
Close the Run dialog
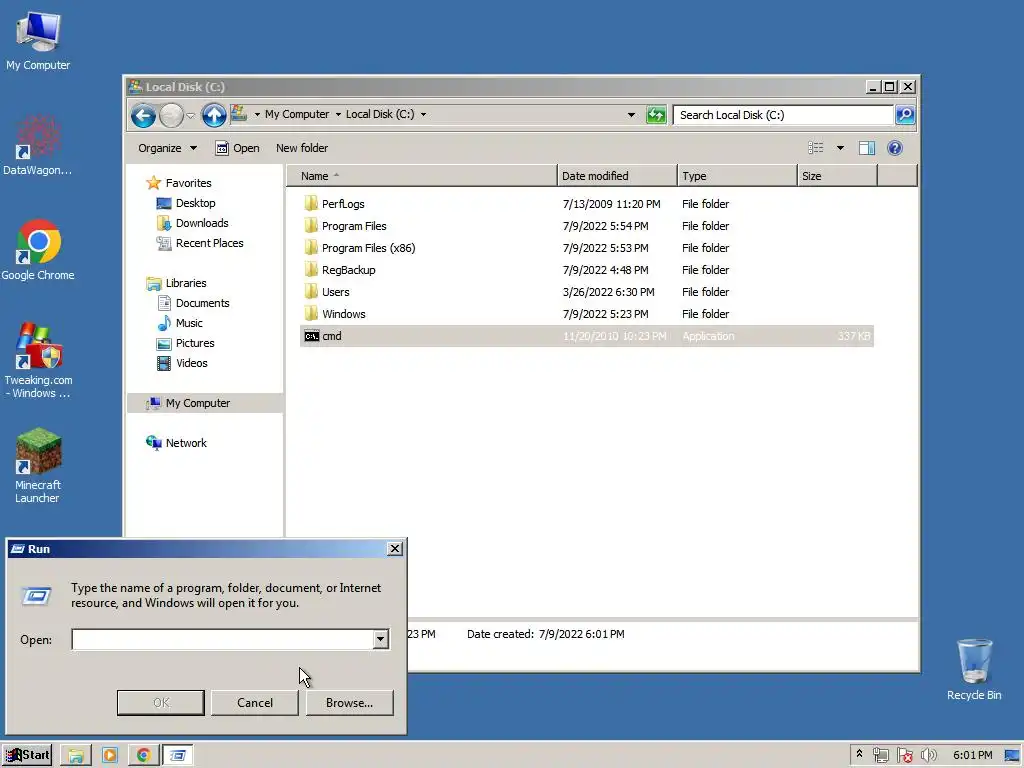point(395,549)
